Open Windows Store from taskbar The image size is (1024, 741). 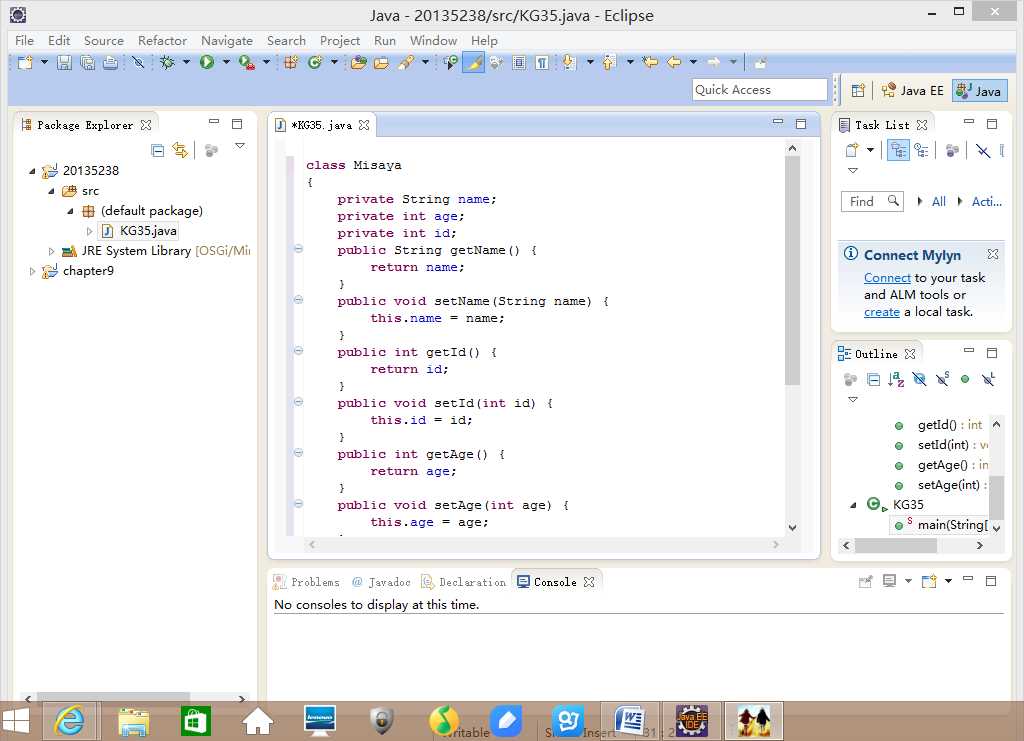(x=195, y=721)
